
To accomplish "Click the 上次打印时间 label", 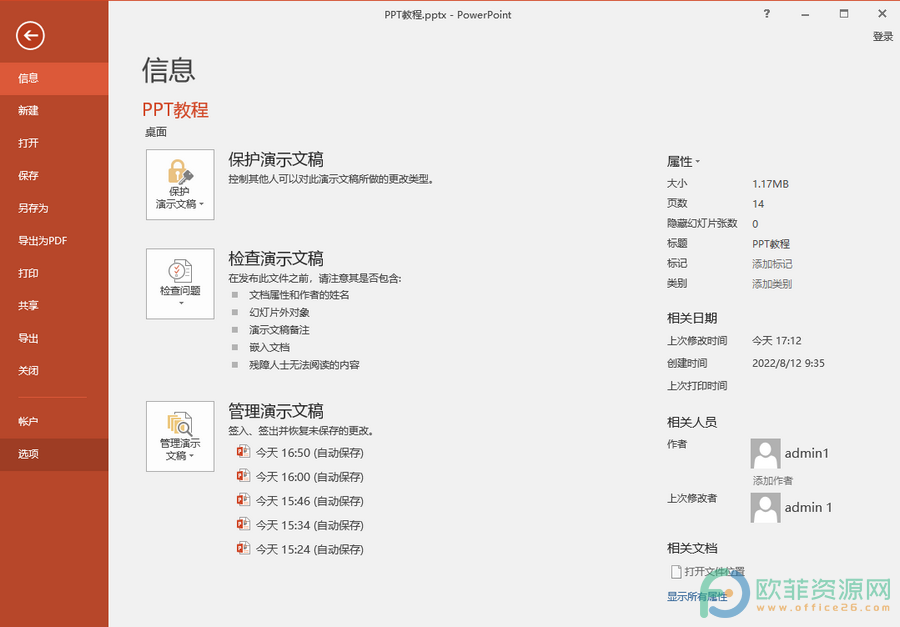I will pyautogui.click(x=697, y=386).
